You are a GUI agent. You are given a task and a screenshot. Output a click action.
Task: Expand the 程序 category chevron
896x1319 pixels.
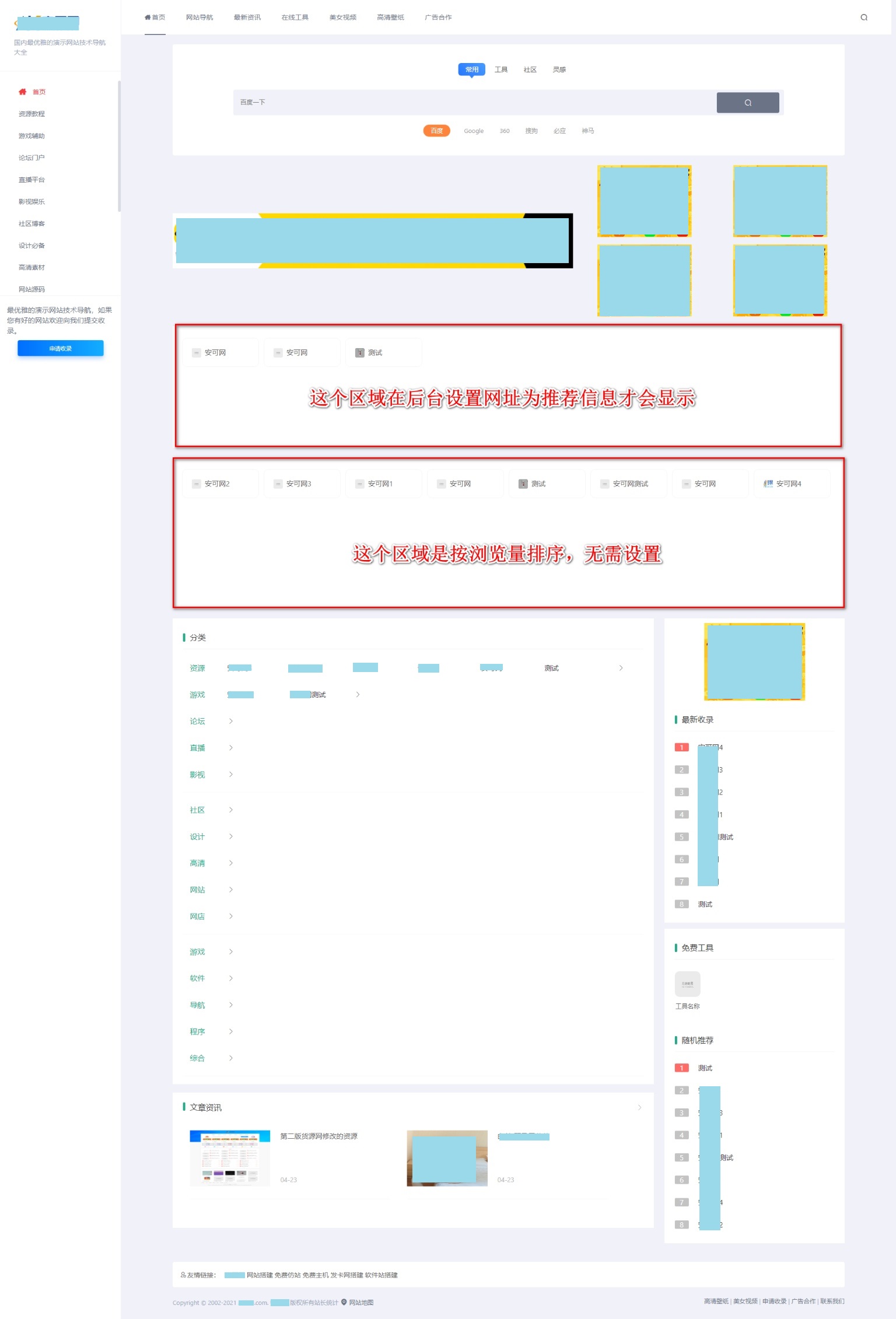231,1031
